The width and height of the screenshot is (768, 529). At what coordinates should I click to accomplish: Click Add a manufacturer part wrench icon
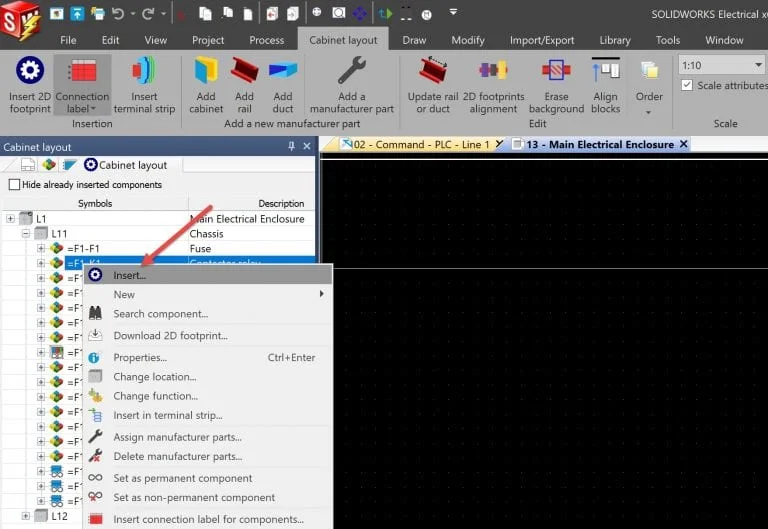[x=351, y=72]
